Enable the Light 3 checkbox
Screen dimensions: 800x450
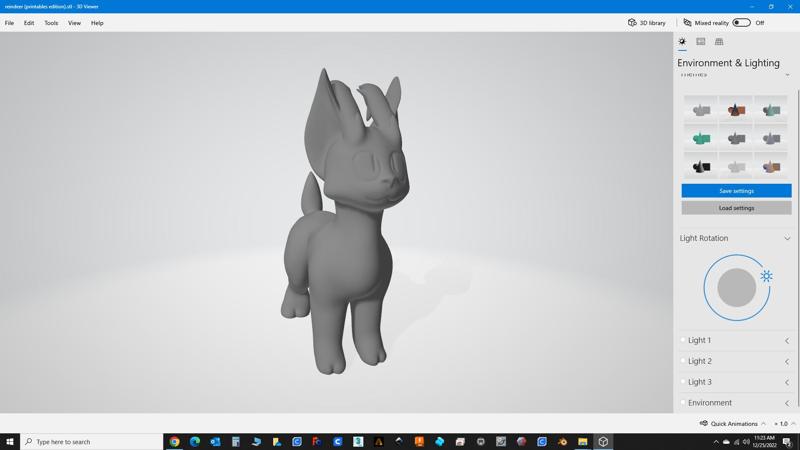pos(683,382)
